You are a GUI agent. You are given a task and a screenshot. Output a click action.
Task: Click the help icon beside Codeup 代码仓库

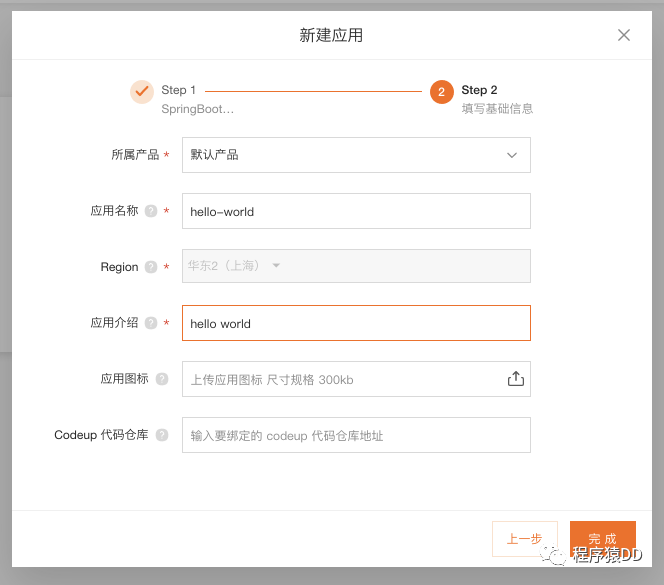point(162,435)
